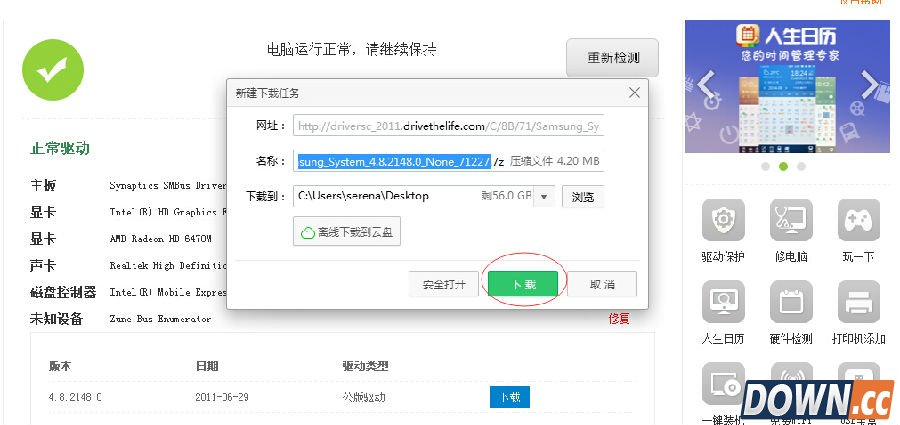900x425 pixels.
Task: Click the 公版驱动 driver type cell
Action: click(x=364, y=397)
